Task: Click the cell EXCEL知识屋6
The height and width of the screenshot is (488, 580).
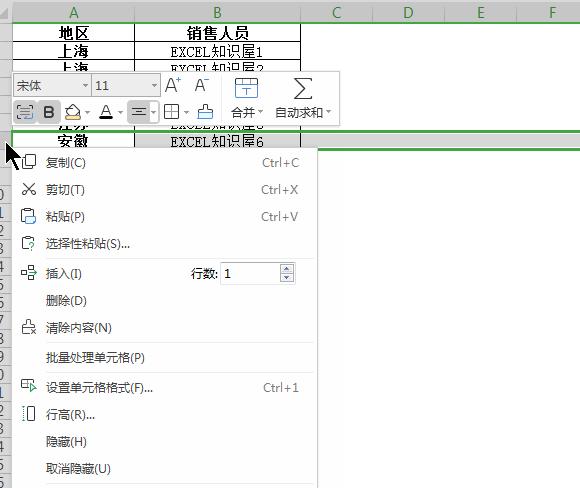Action: pos(218,141)
